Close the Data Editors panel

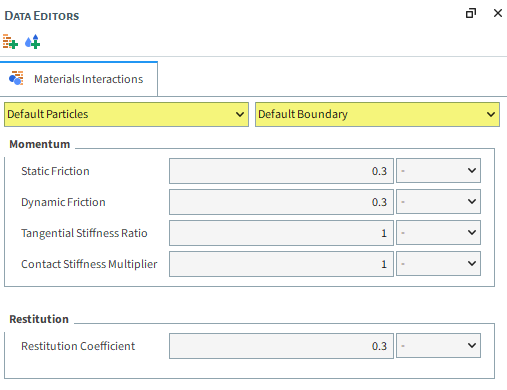[x=498, y=13]
